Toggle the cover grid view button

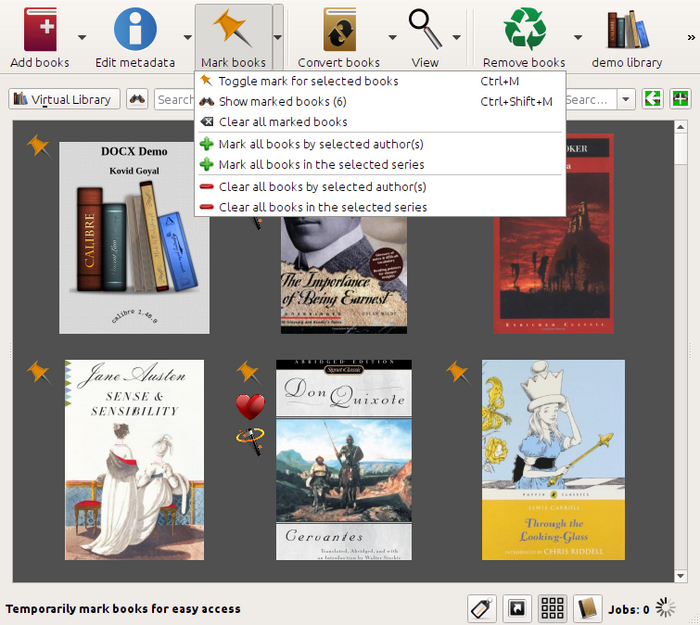click(x=552, y=608)
